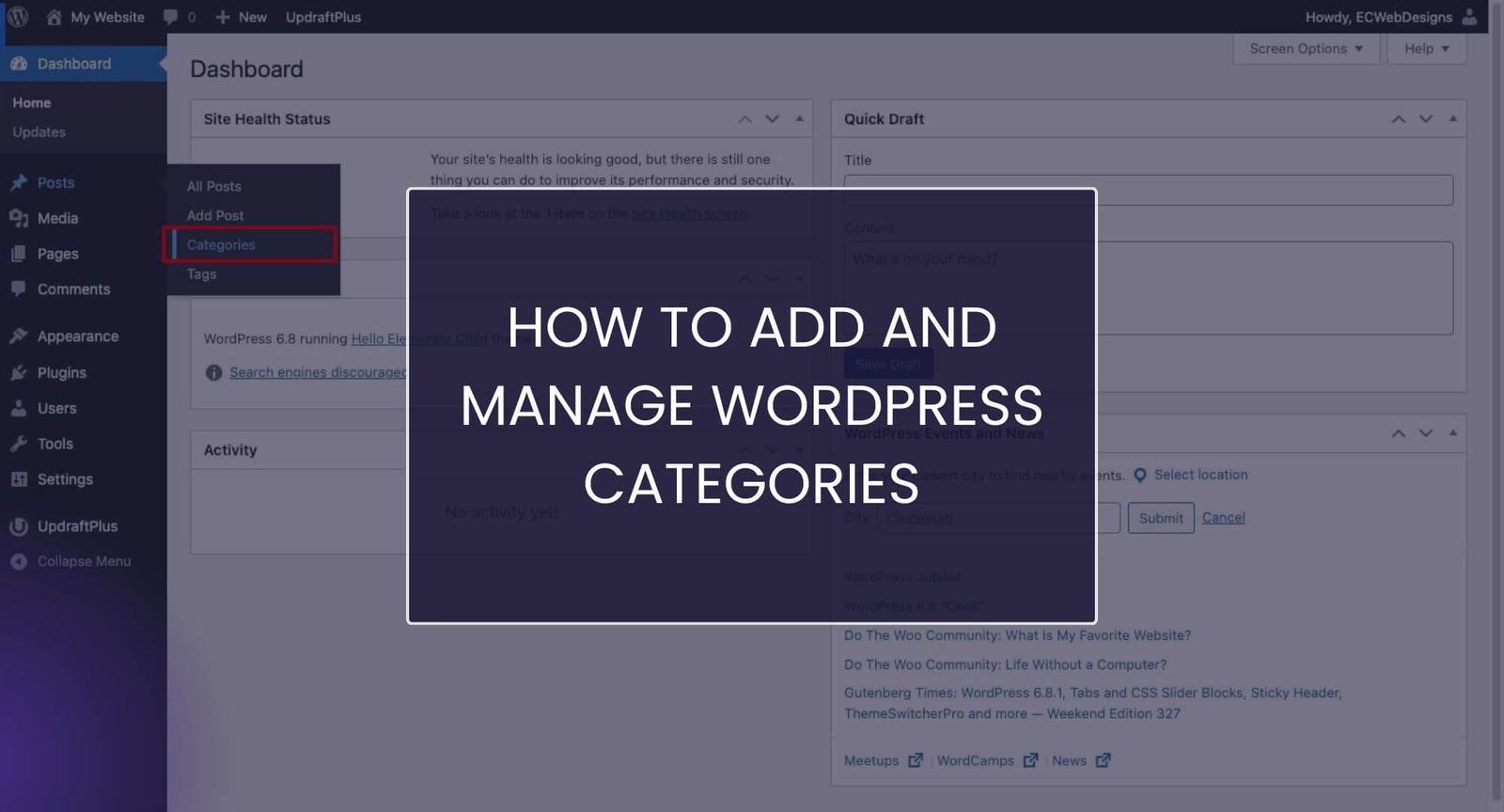Click the external link icon after Meetups
This screenshot has height=812, width=1504.
pyautogui.click(x=916, y=760)
